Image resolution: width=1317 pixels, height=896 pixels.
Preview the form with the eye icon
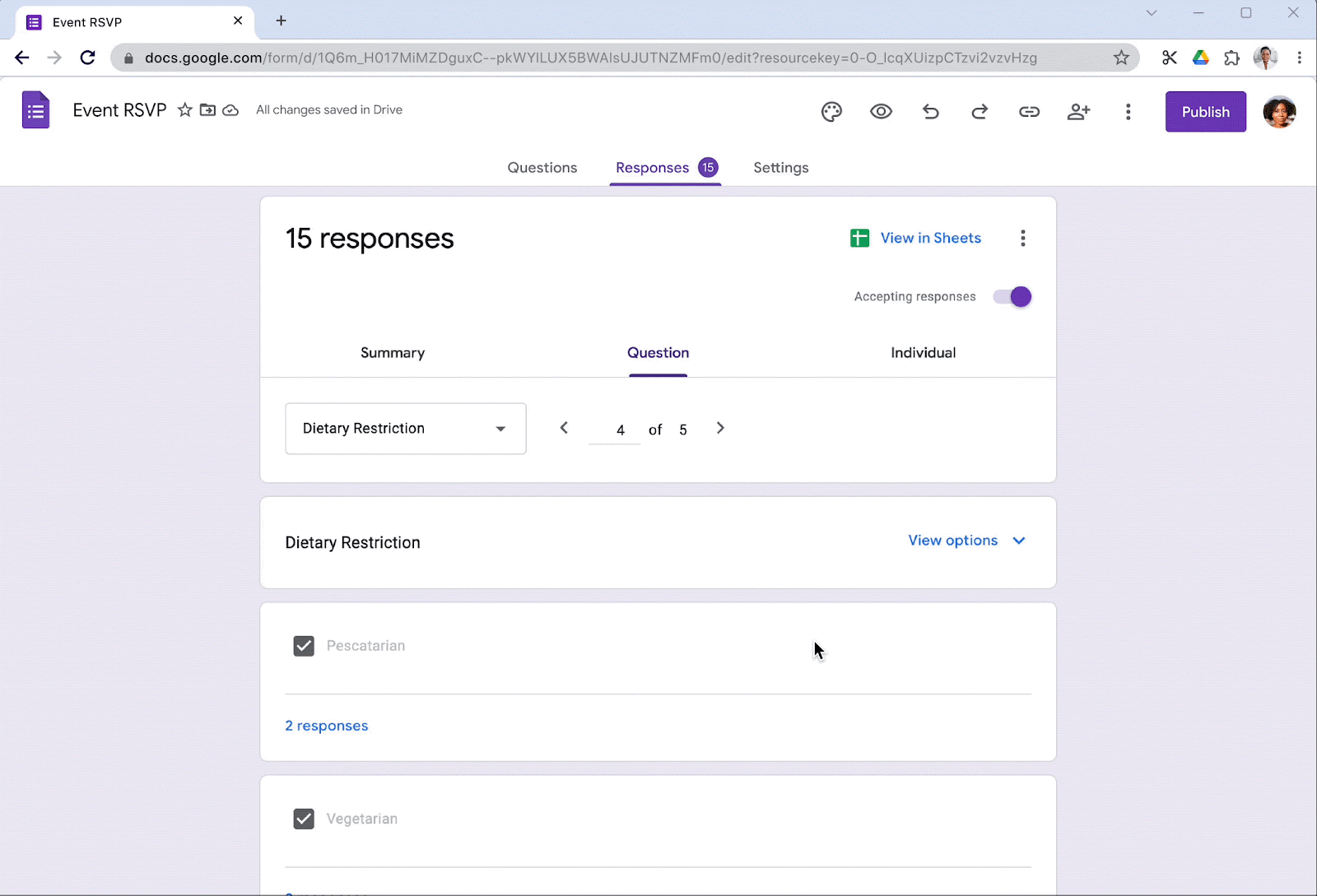point(881,111)
